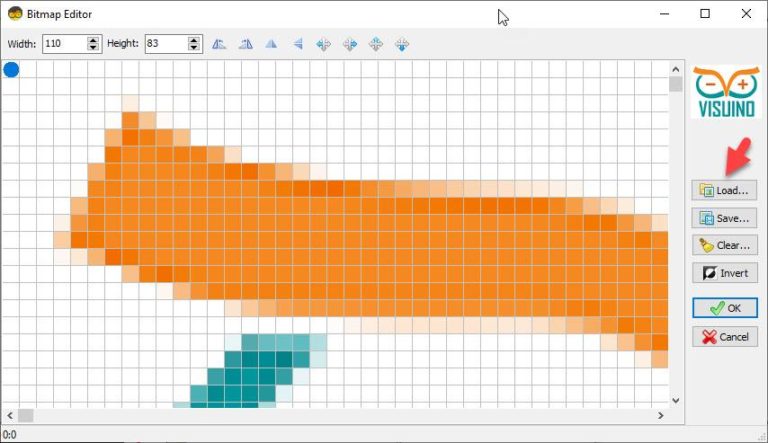This screenshot has width=768, height=443.
Task: Click the rotate clockwise toolbar icon
Action: pyautogui.click(x=246, y=44)
